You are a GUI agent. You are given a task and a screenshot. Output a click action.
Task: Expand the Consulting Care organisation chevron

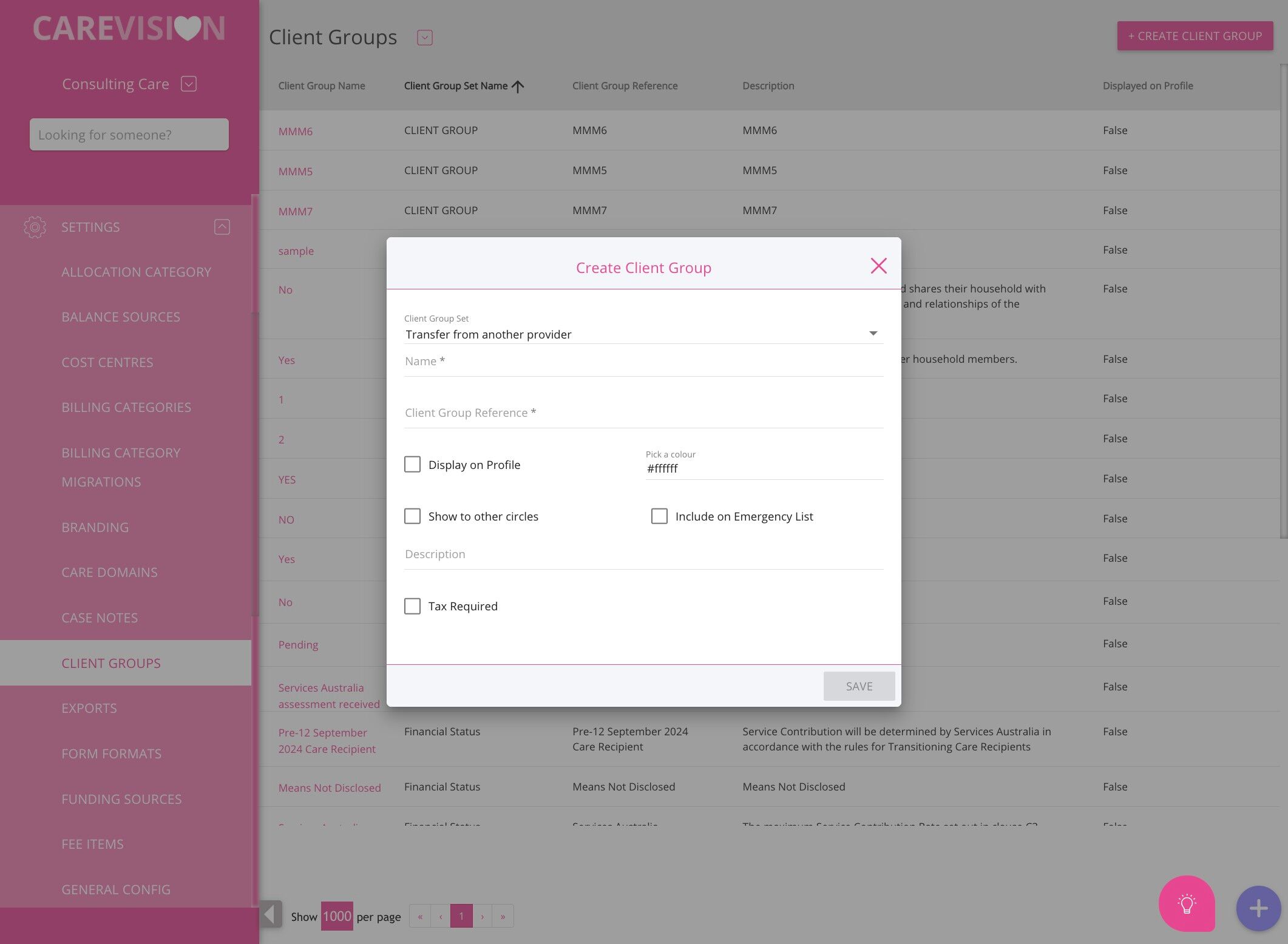[189, 84]
